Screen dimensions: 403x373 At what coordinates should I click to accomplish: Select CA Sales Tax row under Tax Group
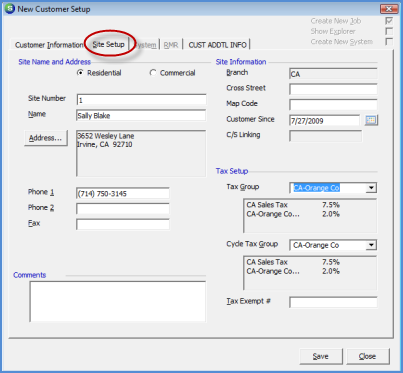(x=293, y=205)
